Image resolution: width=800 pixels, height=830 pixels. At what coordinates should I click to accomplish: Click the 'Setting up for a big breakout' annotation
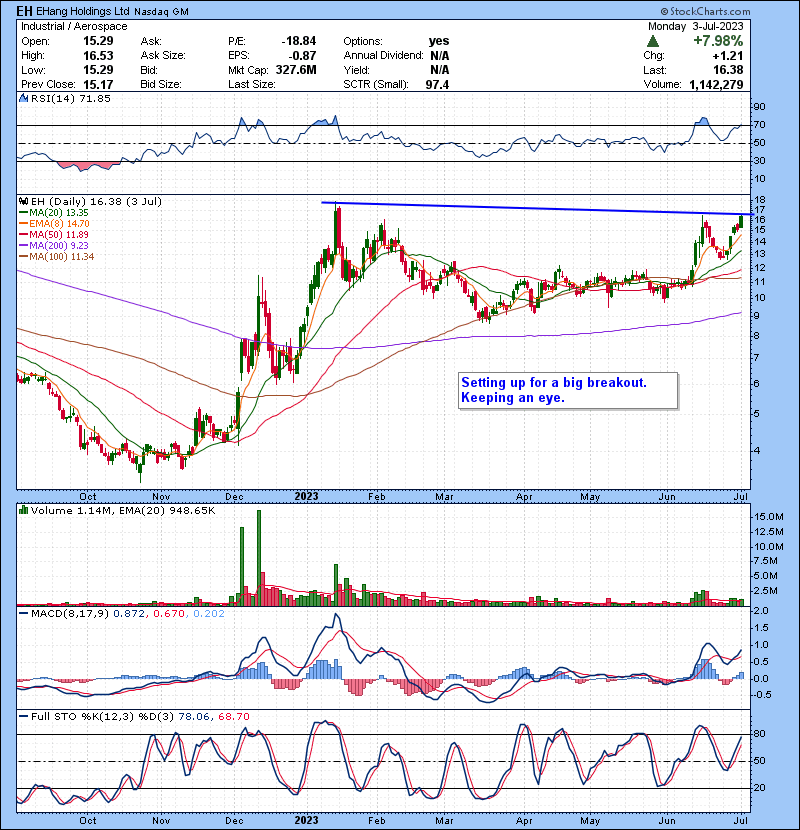(568, 390)
